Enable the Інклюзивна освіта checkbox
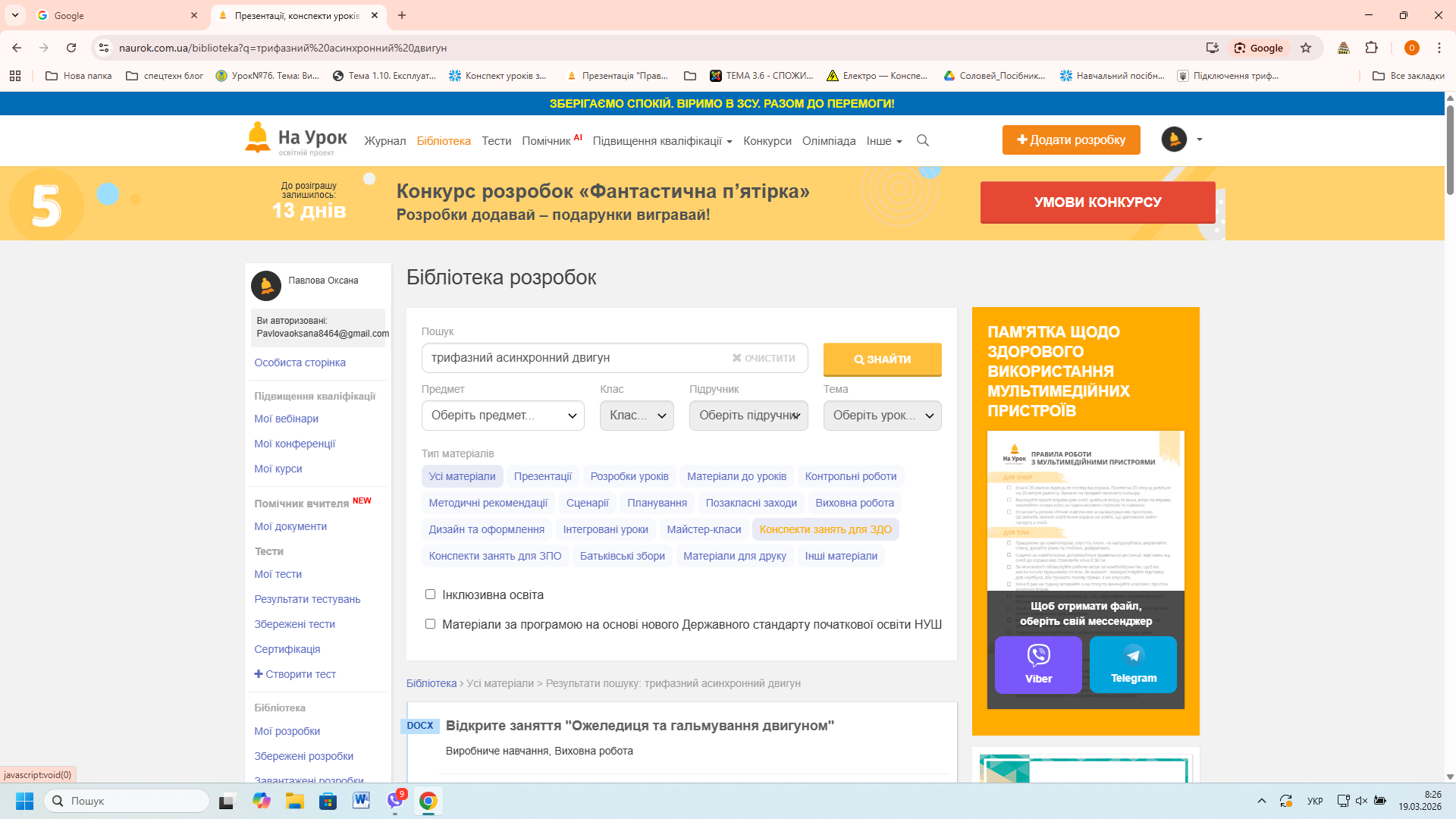This screenshot has height=819, width=1456. pos(430,595)
